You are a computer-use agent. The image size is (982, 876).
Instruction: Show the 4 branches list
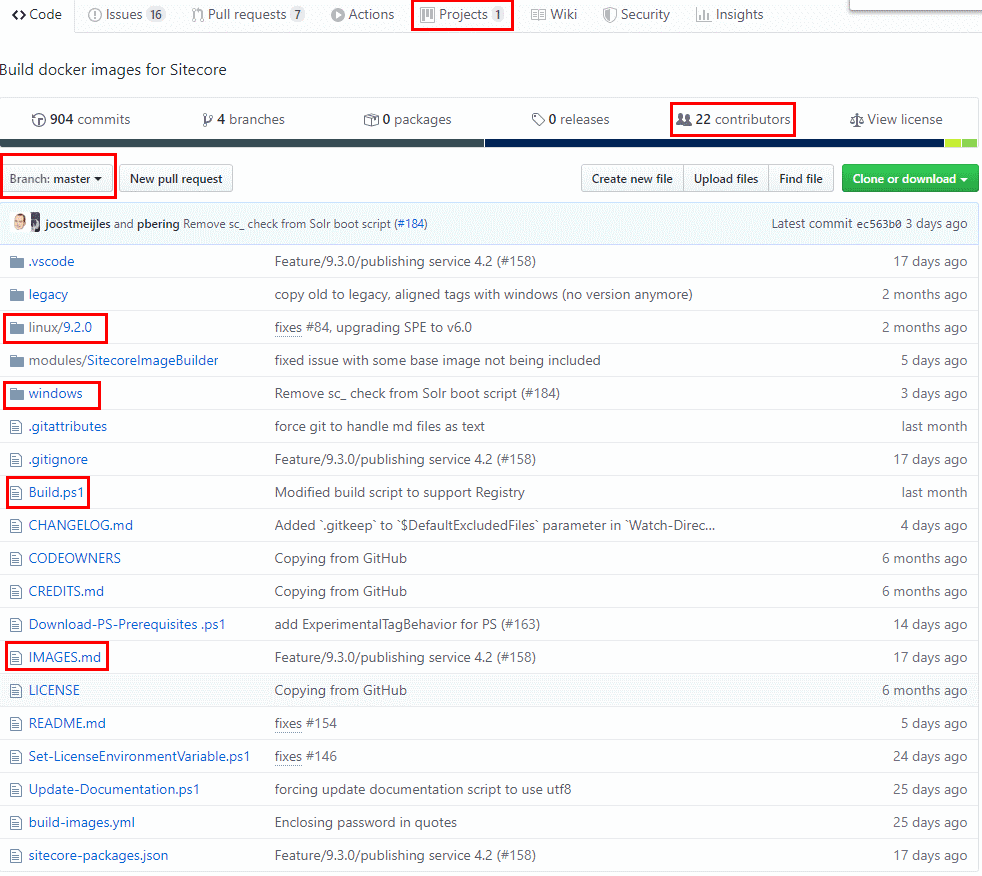(x=243, y=120)
